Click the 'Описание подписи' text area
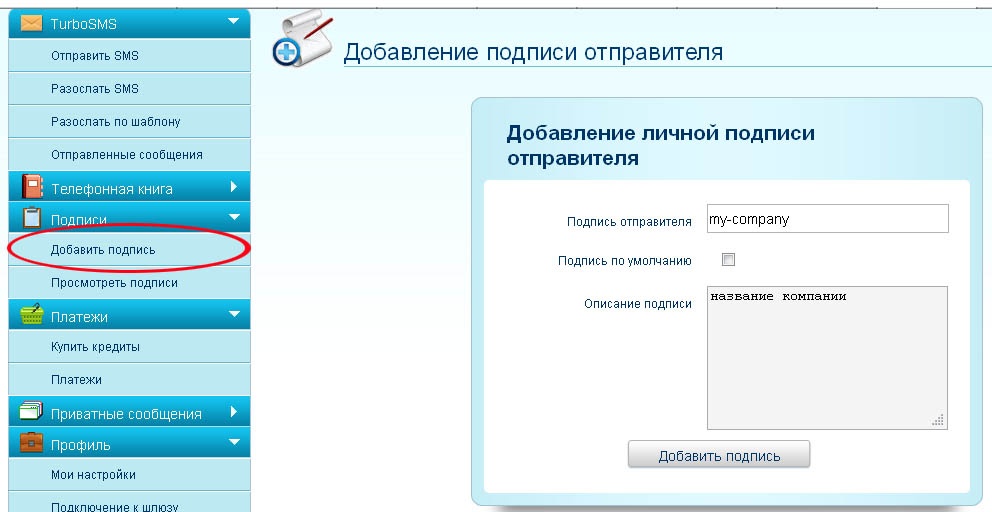This screenshot has height=512, width=992. coord(826,357)
